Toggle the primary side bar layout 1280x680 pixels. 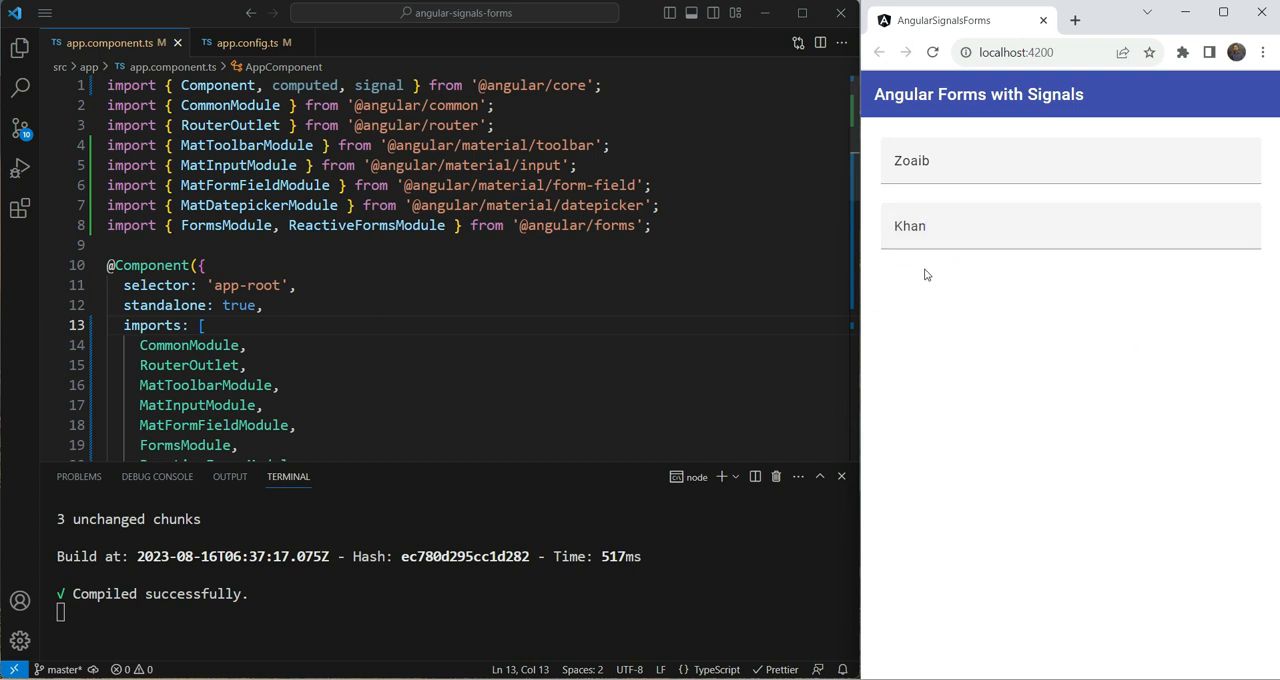pyautogui.click(x=669, y=13)
